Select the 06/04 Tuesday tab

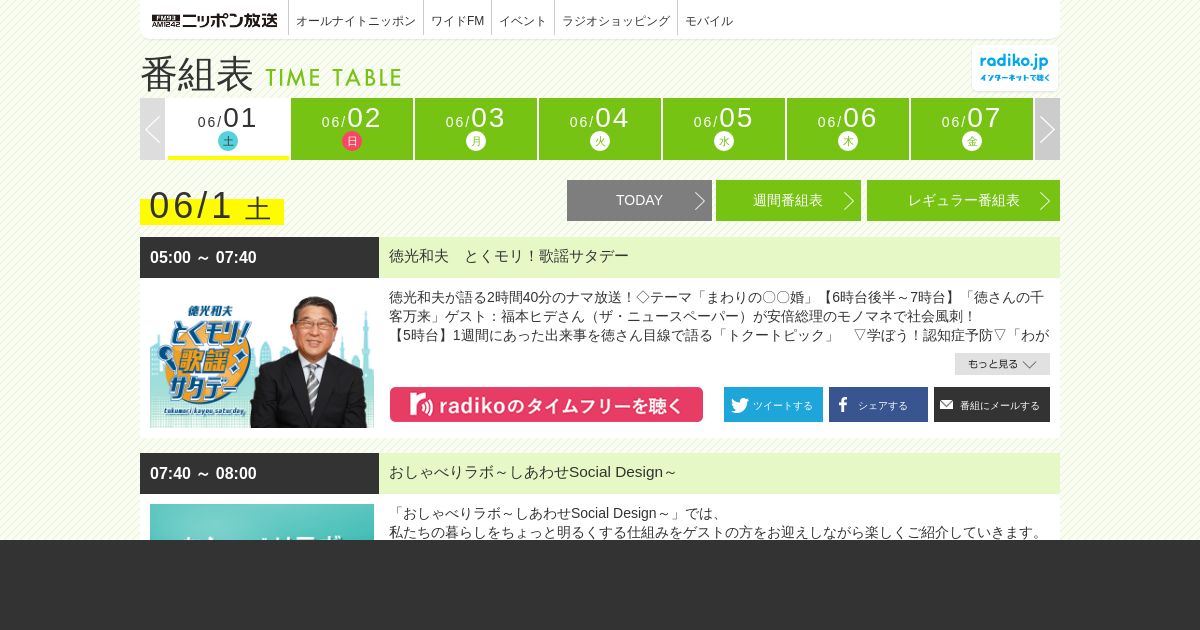(600, 129)
